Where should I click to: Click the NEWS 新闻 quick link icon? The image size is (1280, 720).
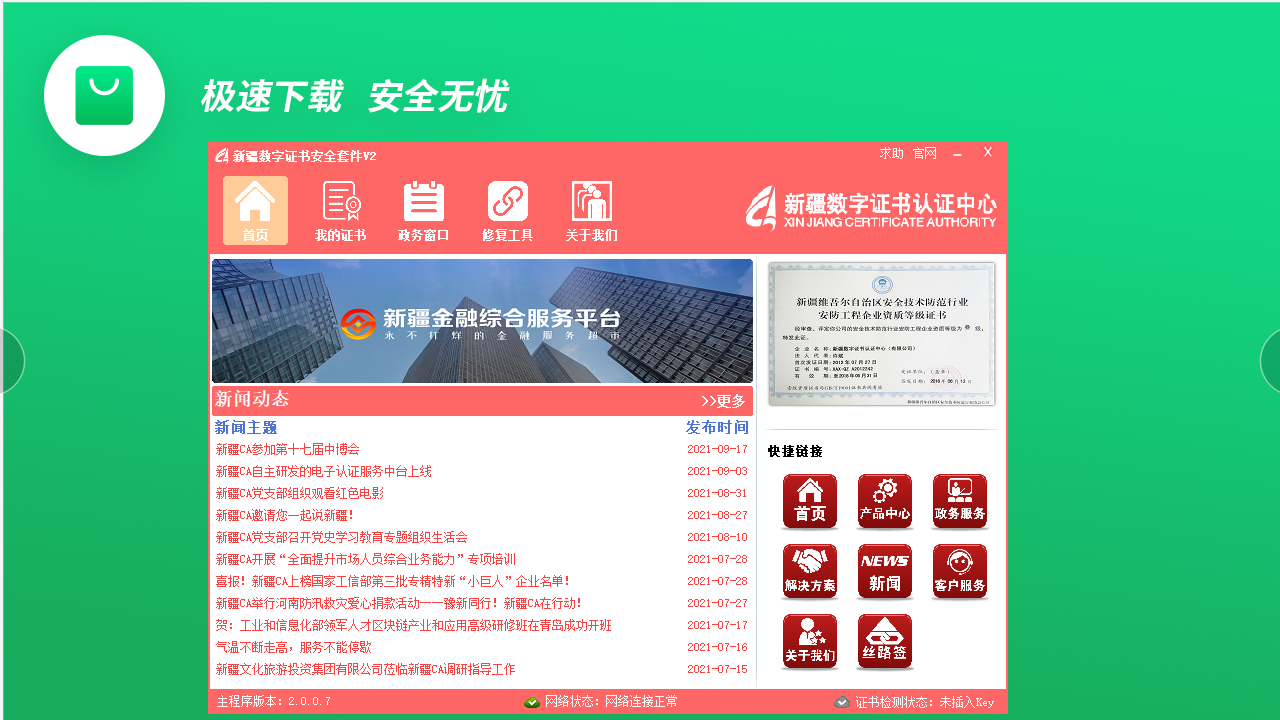(883, 571)
